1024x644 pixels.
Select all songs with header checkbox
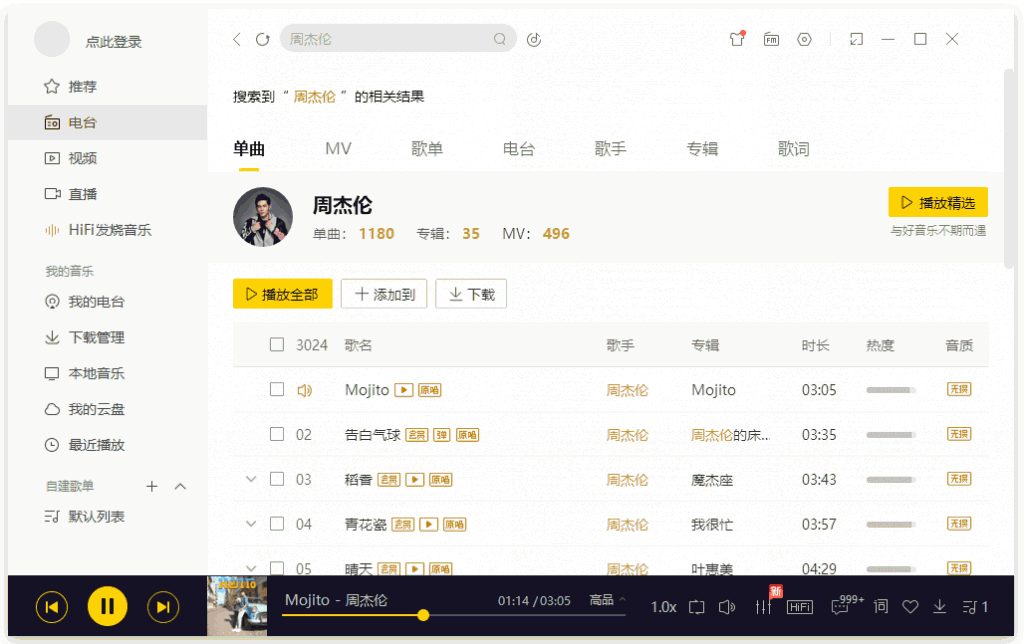277,344
